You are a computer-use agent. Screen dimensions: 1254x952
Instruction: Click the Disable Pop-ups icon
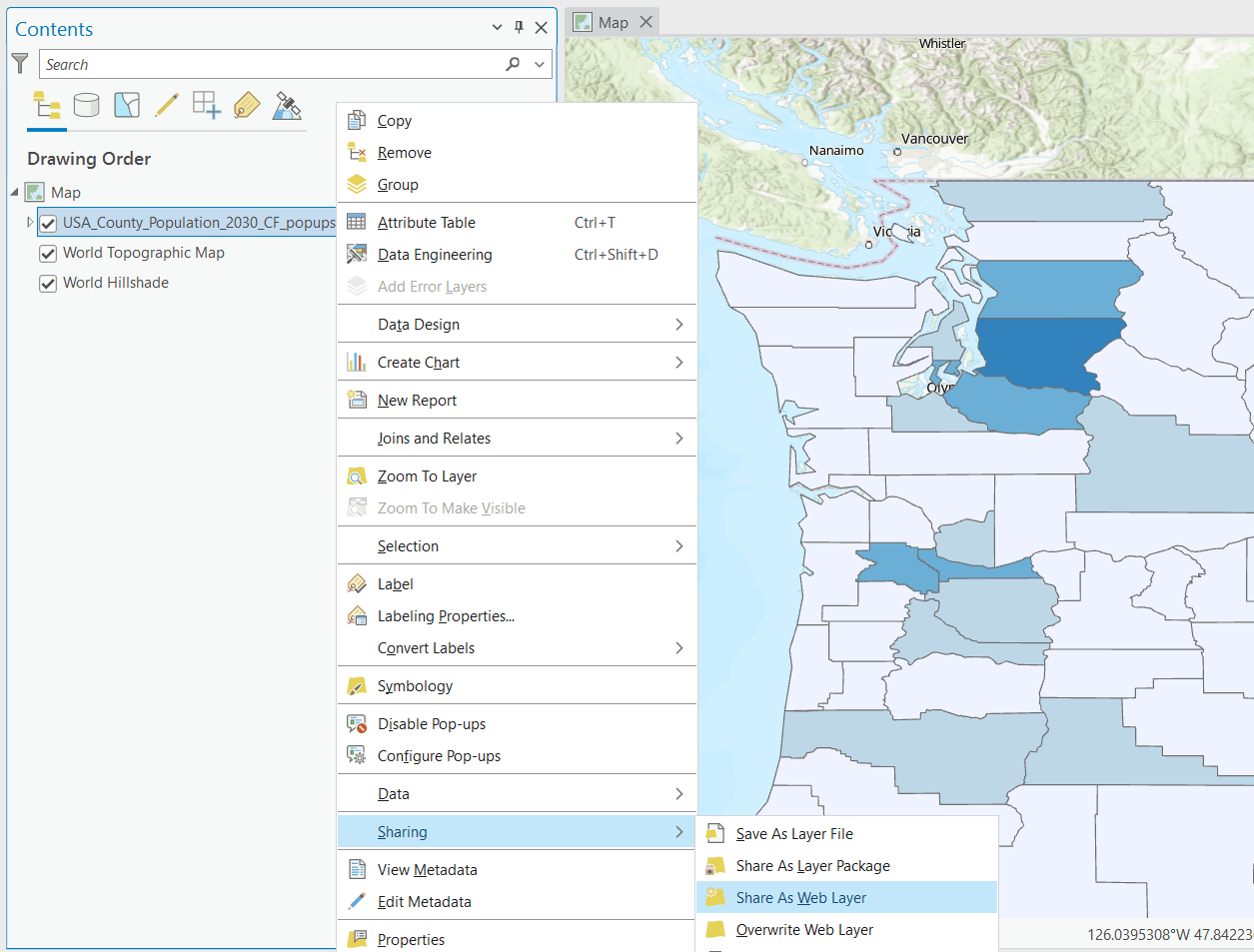pyautogui.click(x=357, y=723)
